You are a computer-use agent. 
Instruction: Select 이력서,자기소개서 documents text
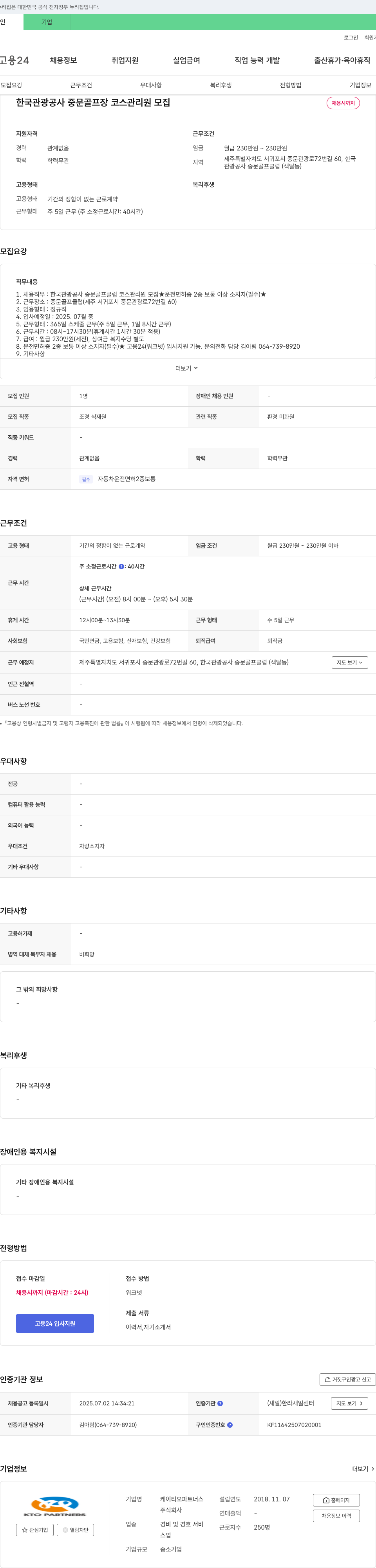[148, 1327]
